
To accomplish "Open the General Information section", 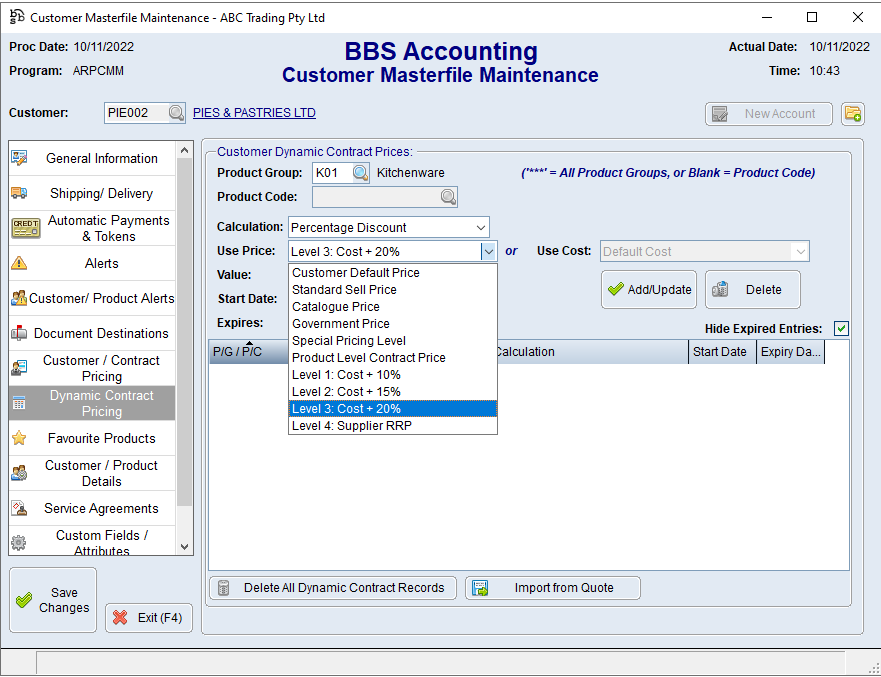I will [101, 158].
